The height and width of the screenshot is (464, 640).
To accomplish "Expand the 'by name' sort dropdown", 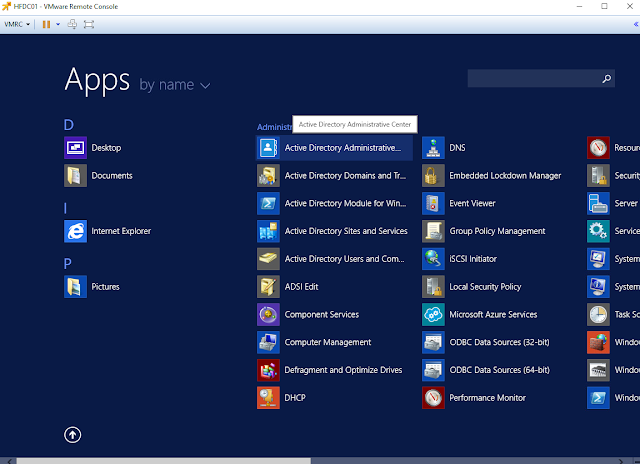I will coord(175,85).
